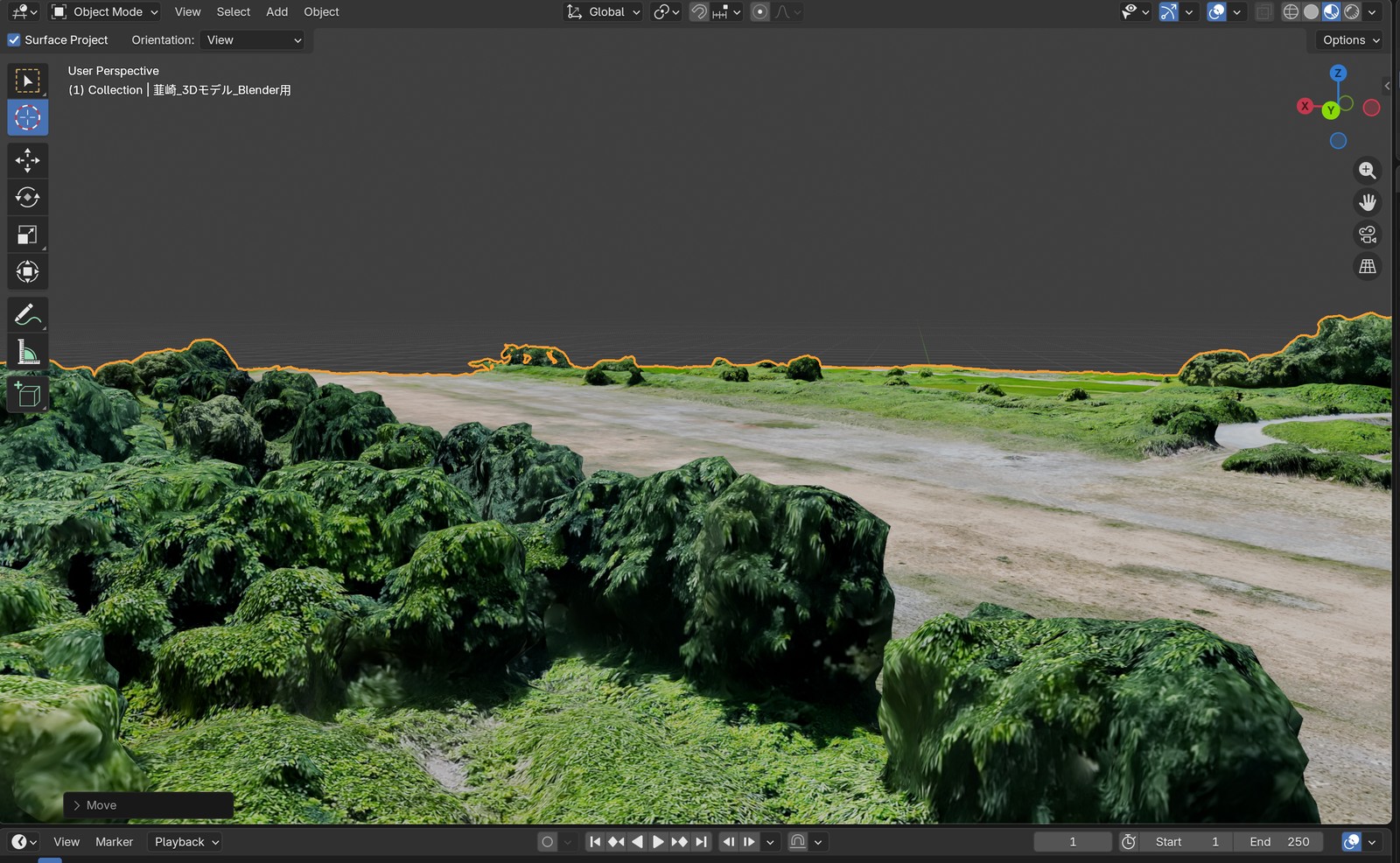Viewport: 1400px width, 863px height.
Task: Open Global transform orientation dropdown
Action: (x=604, y=12)
